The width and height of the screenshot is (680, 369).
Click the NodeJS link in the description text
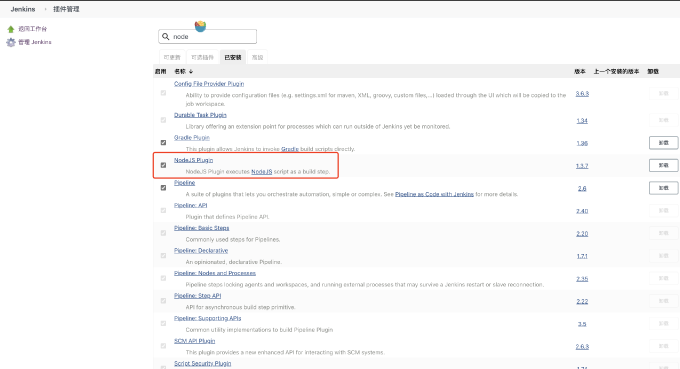click(262, 172)
